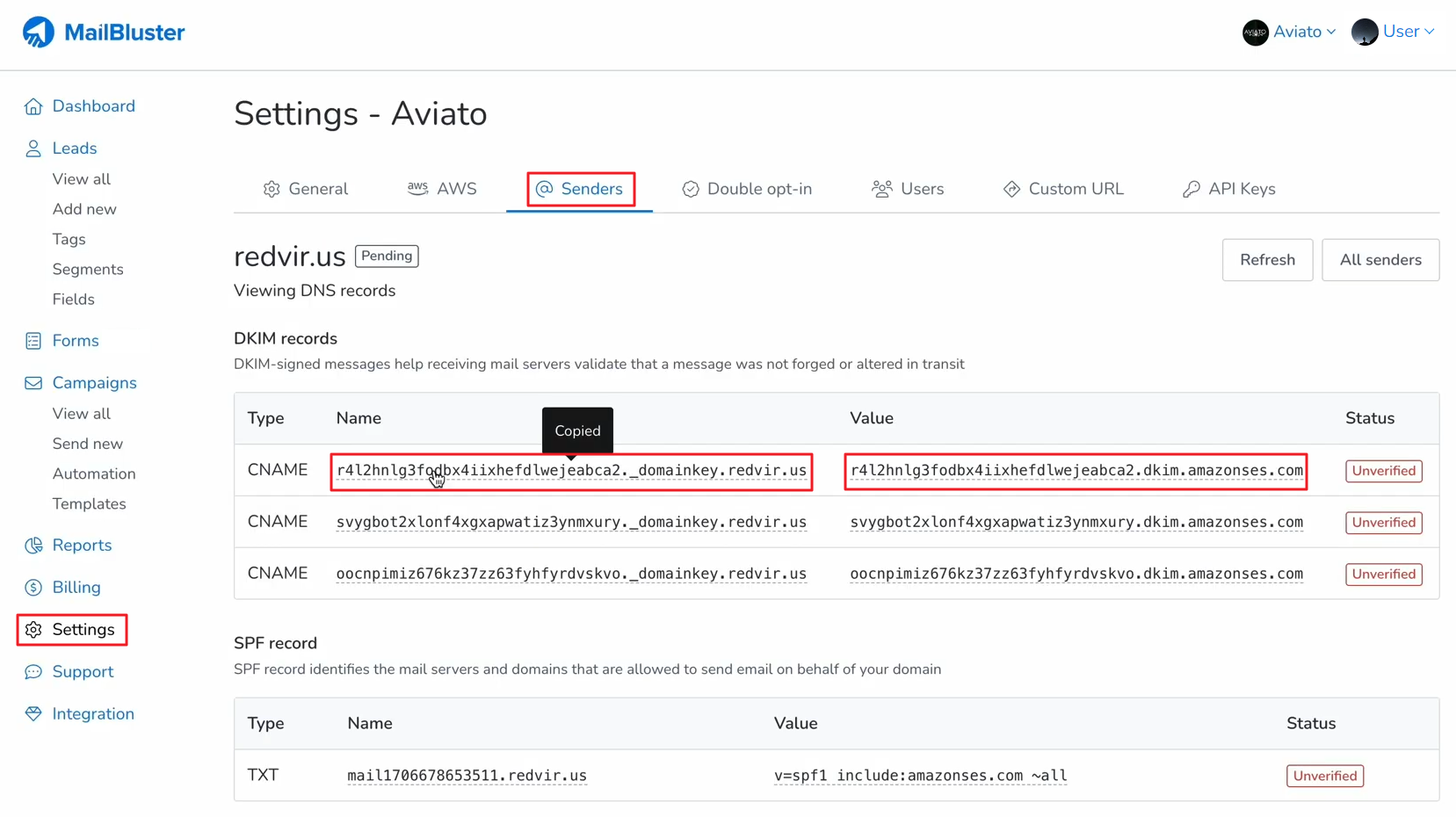Select the API Keys tab

1228,189
